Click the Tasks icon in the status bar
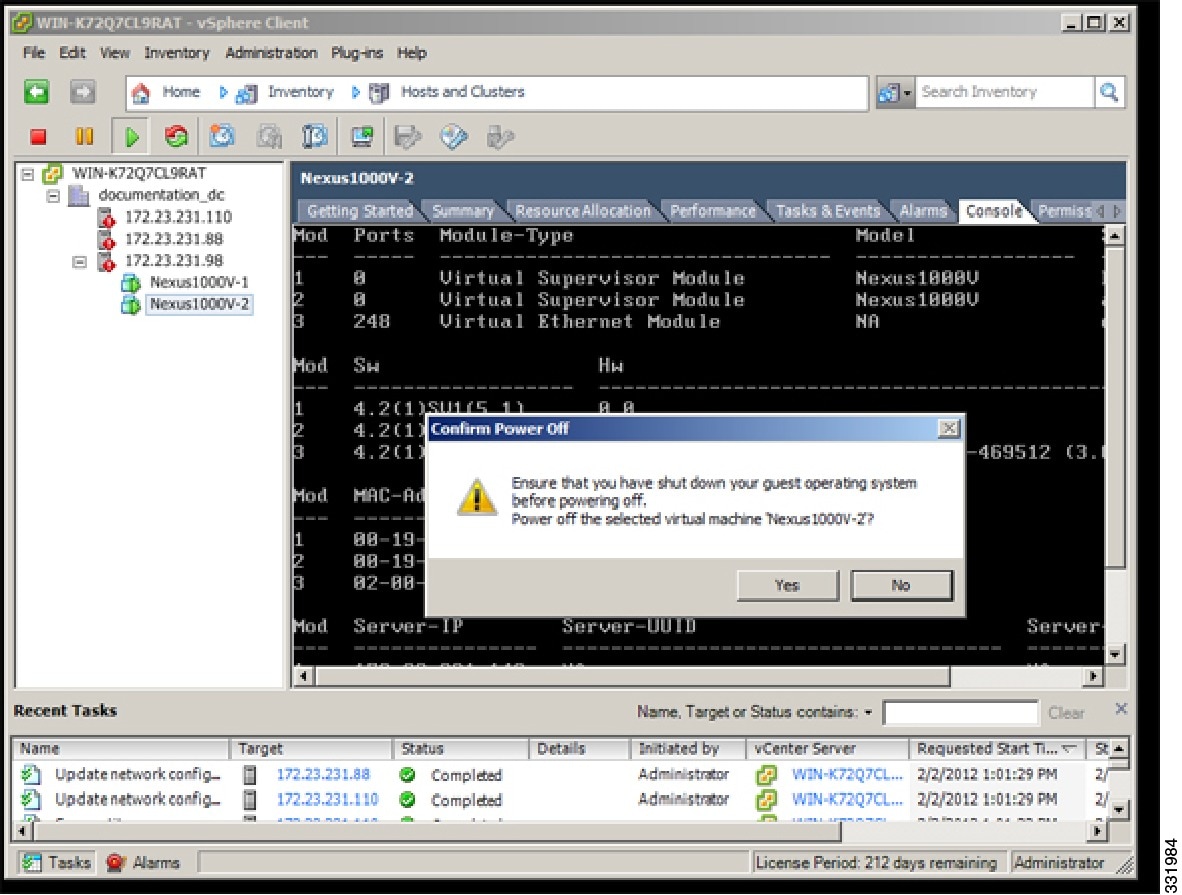This screenshot has height=895, width=1182. 31,862
